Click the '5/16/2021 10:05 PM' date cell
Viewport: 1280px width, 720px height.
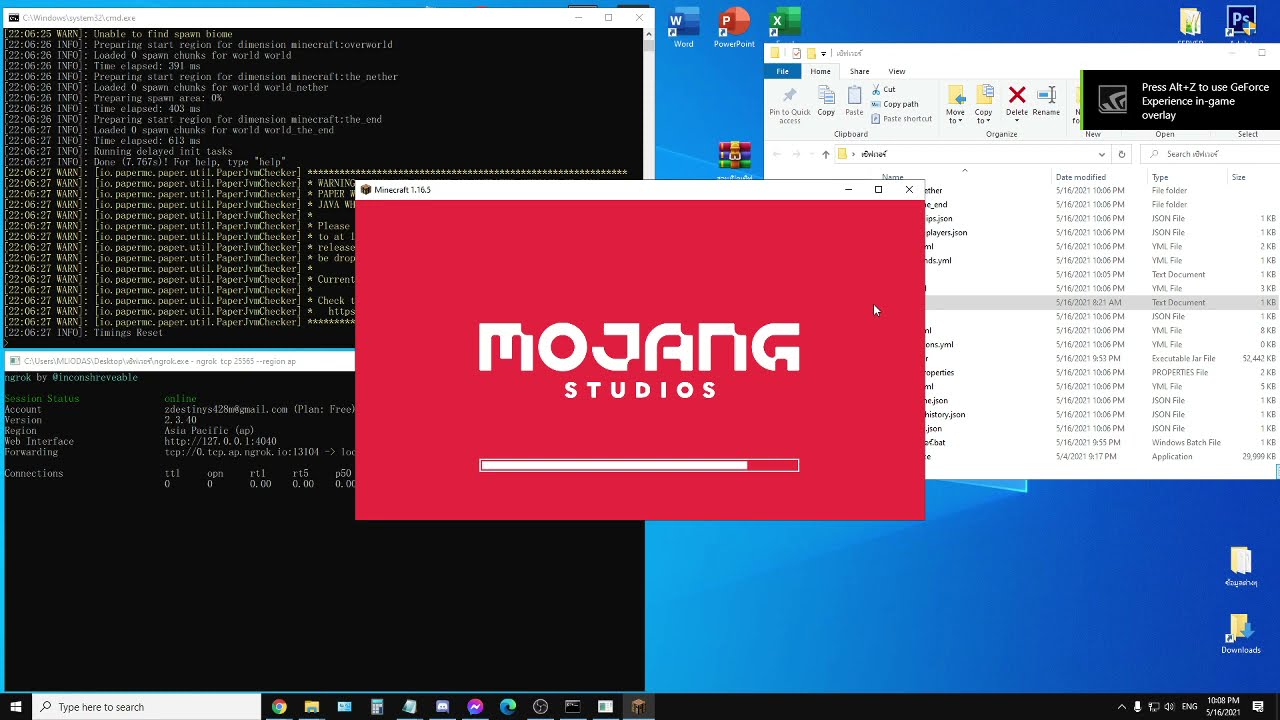[x=1090, y=274]
